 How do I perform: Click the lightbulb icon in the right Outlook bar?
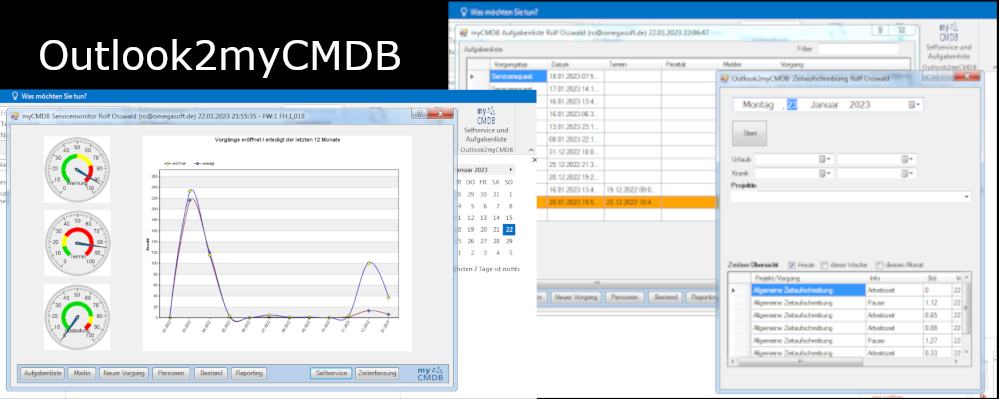point(464,11)
